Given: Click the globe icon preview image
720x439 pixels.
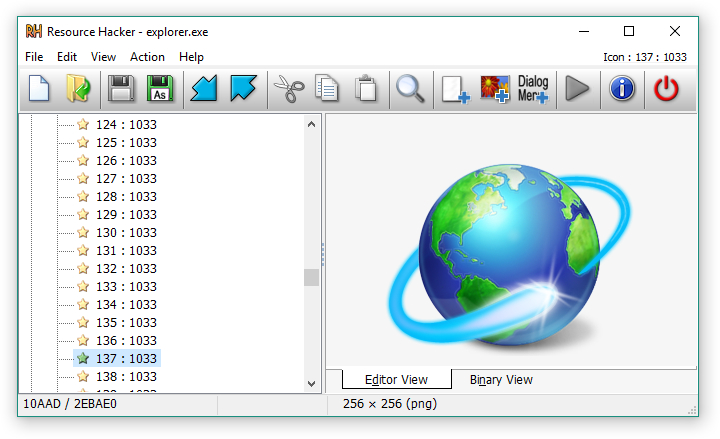Looking at the screenshot, I should pos(509,254).
